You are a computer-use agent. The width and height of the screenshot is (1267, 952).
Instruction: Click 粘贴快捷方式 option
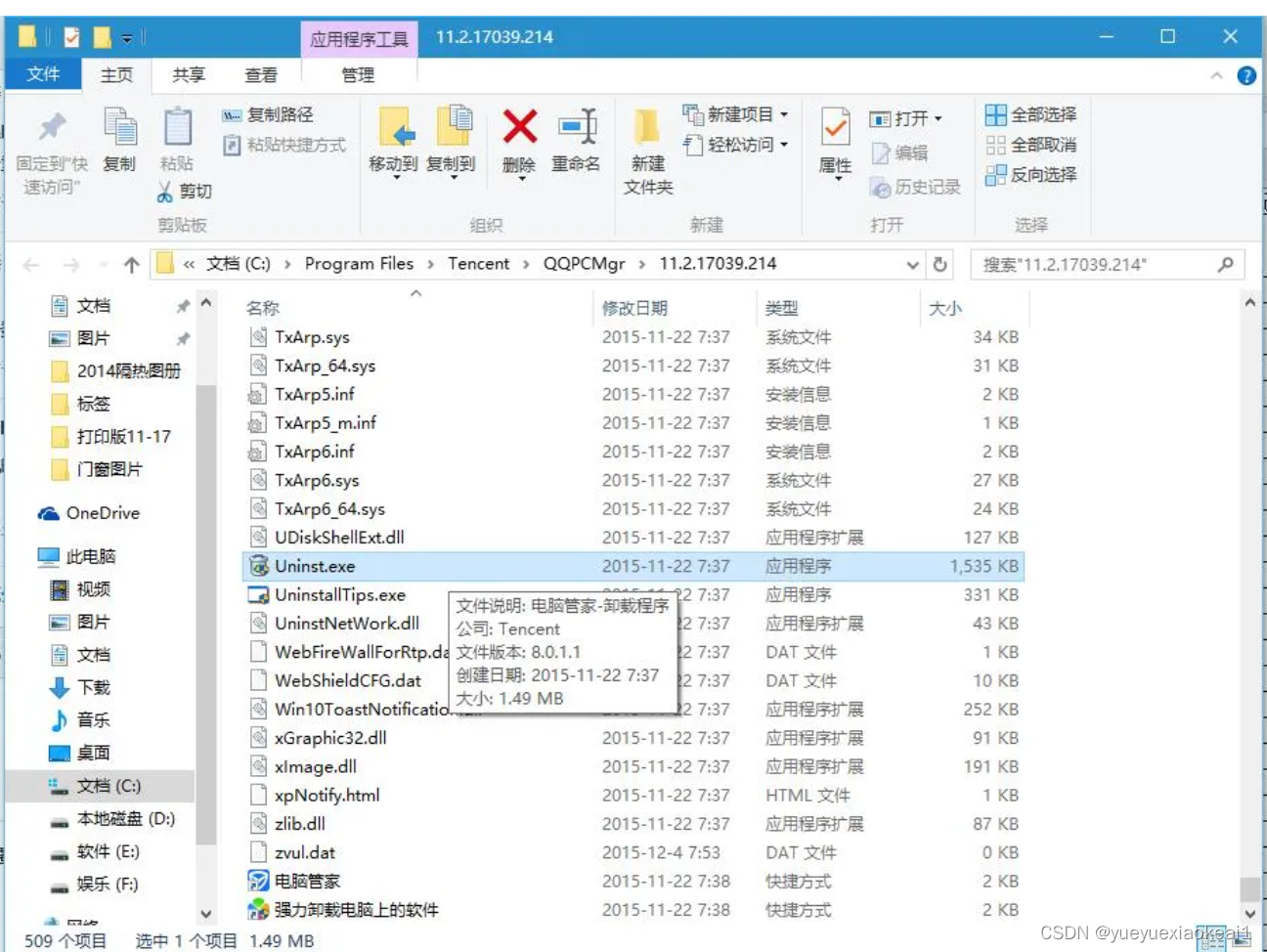coord(284,145)
